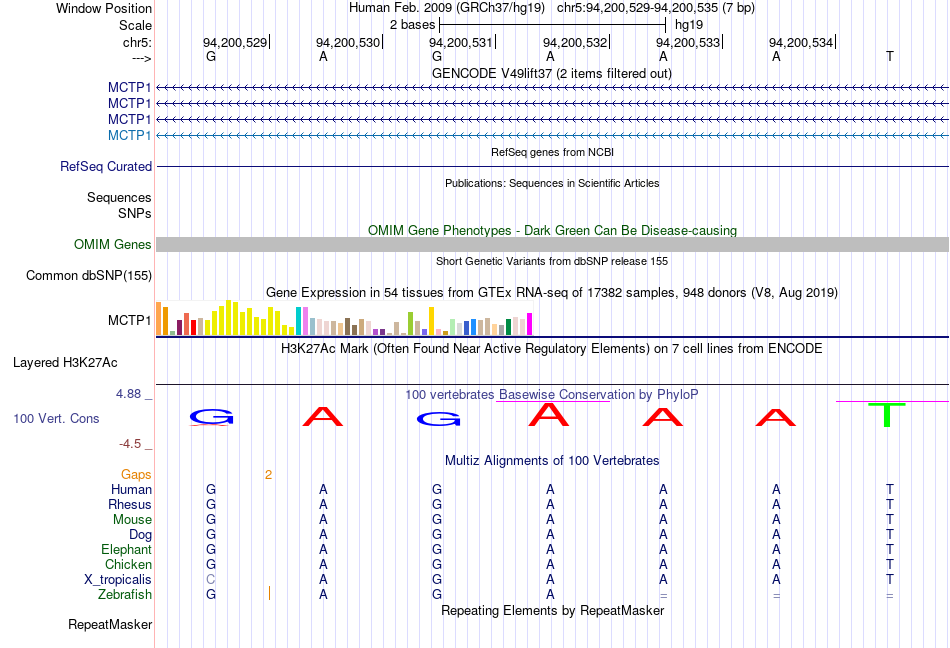The width and height of the screenshot is (950, 648).
Task: Click position marker 94,200,533
Action: pyautogui.click(x=688, y=42)
